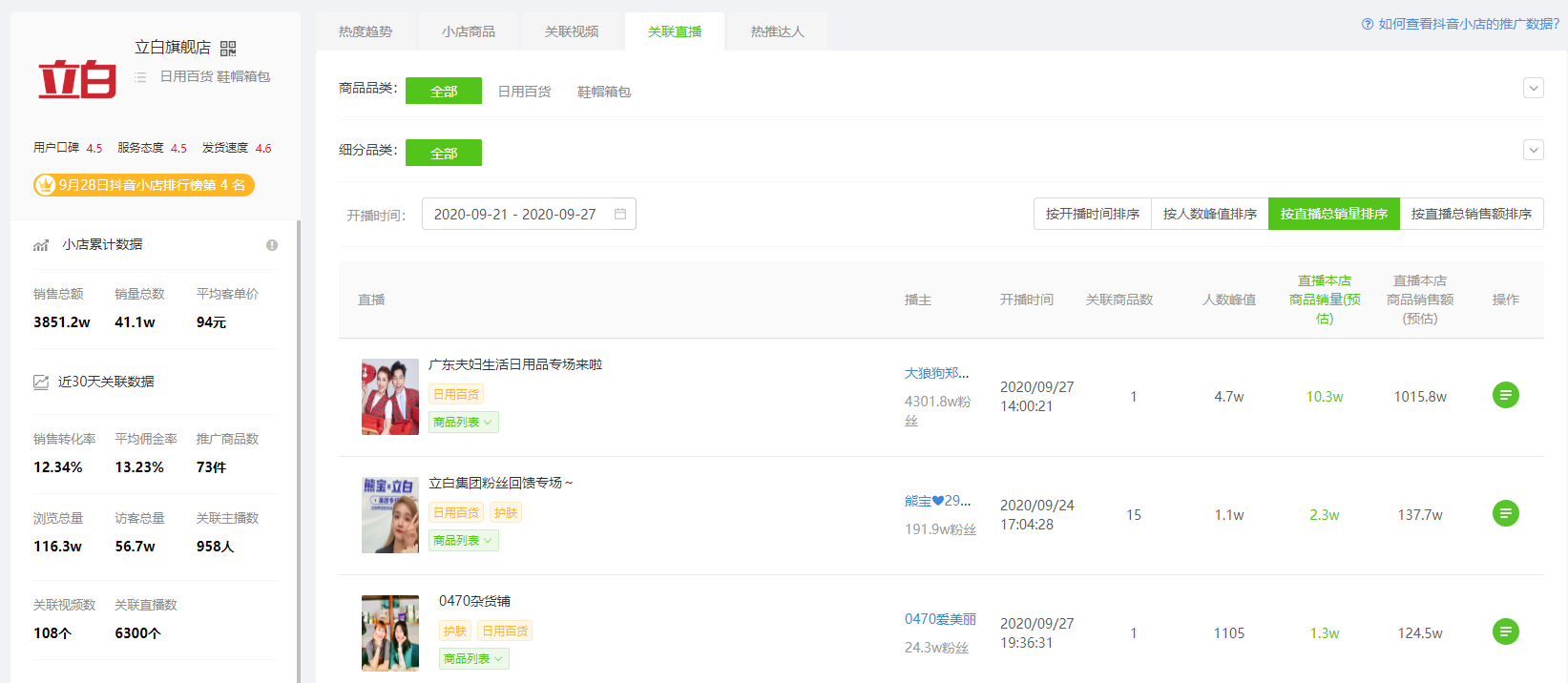Screen dimensions: 1568x683
Task: Open 立白集团粉丝回馈专场~ livestream title
Action: [x=501, y=483]
